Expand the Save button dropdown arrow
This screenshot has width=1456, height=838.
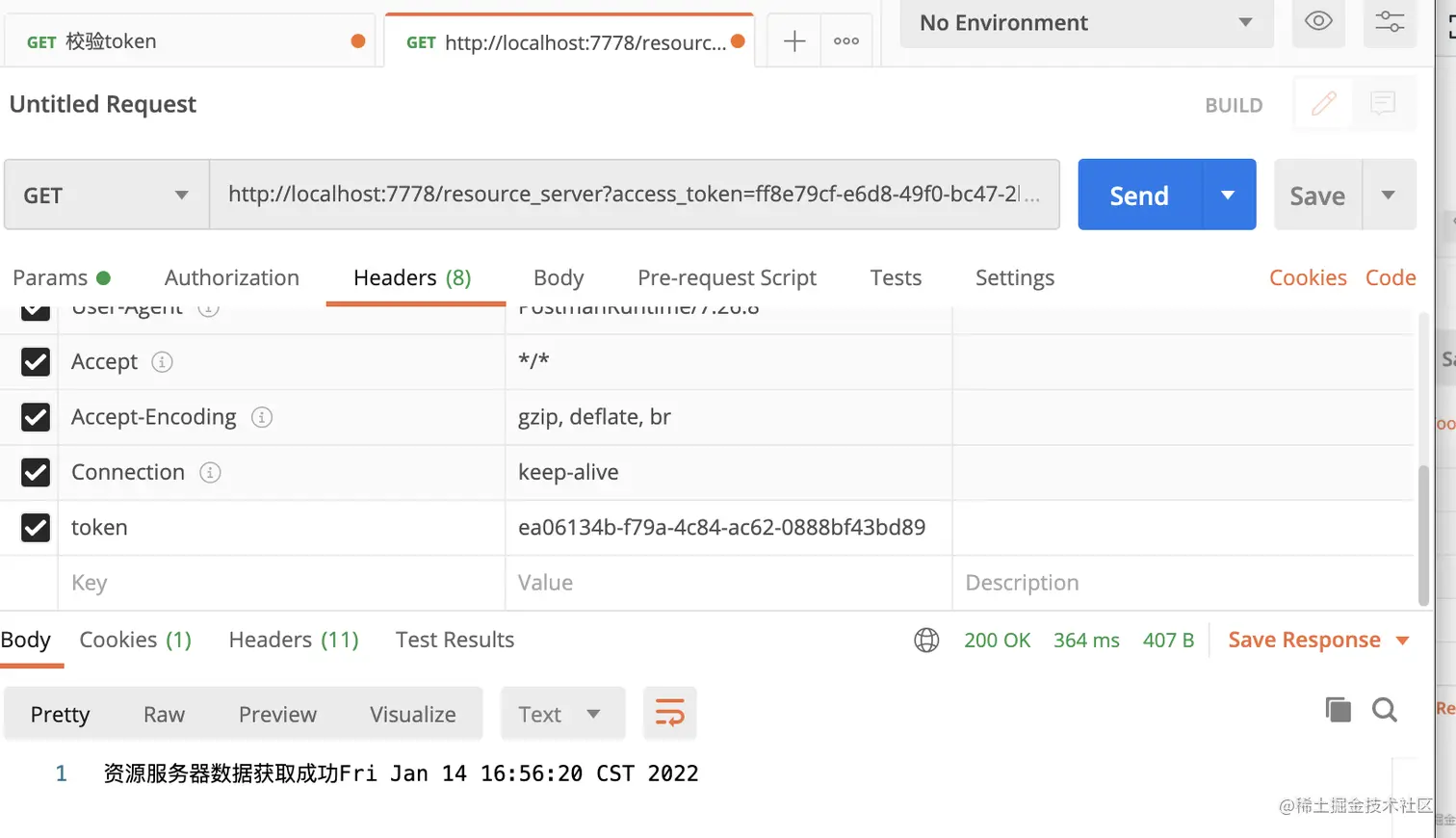1389,195
